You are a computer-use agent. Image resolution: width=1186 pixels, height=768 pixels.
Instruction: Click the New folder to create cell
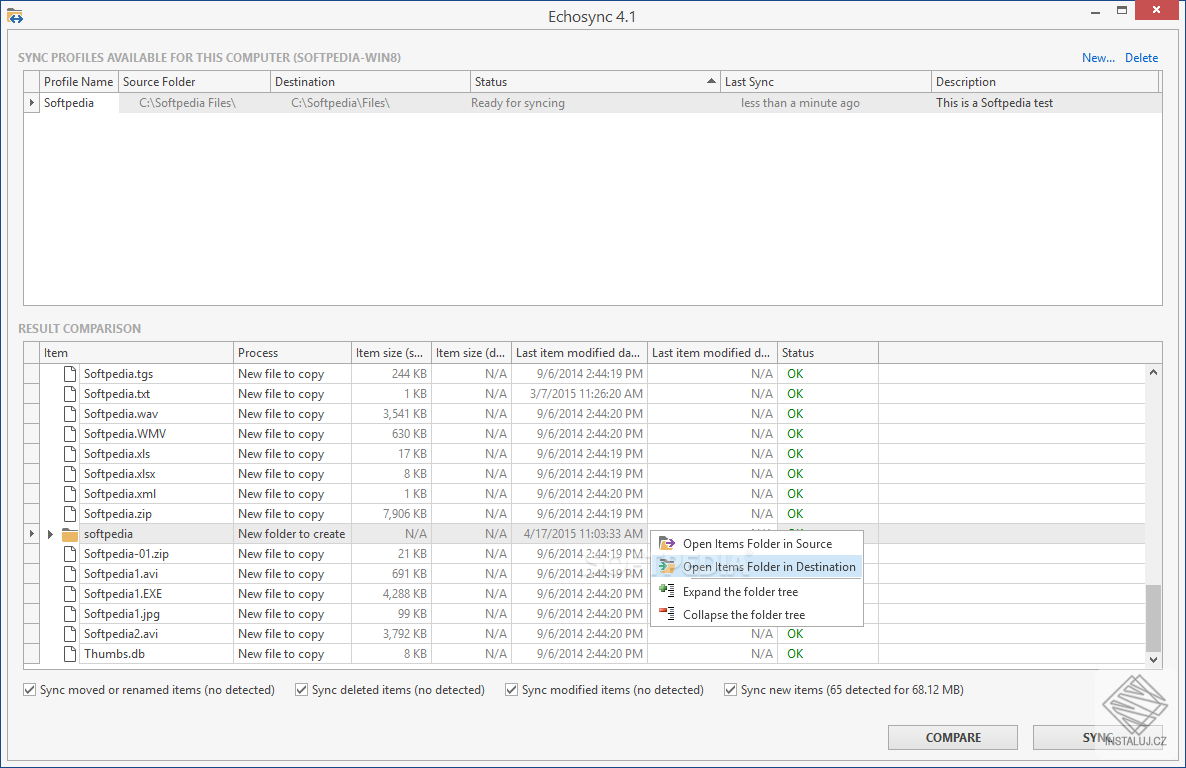(292, 534)
